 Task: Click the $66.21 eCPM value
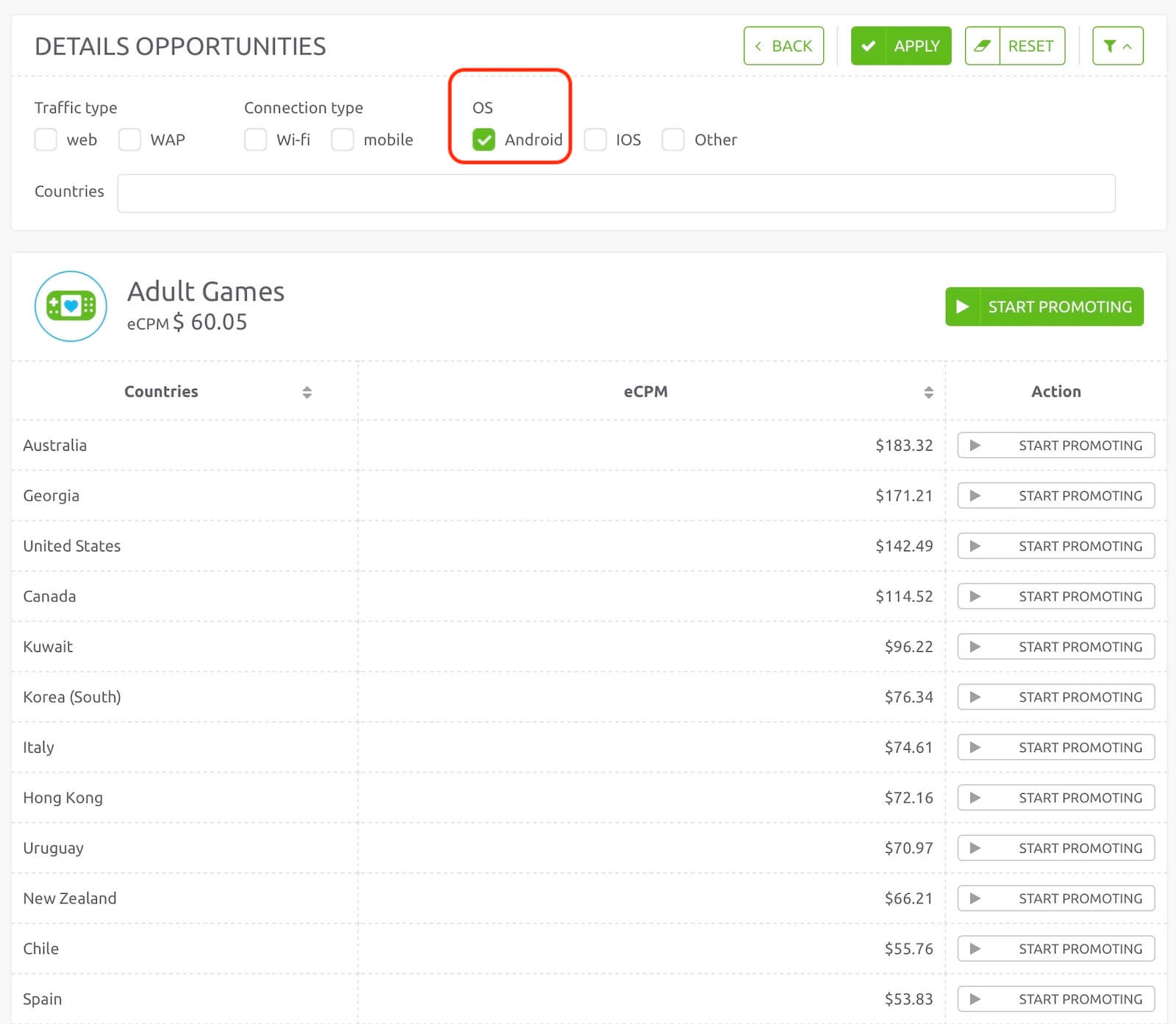click(x=908, y=898)
